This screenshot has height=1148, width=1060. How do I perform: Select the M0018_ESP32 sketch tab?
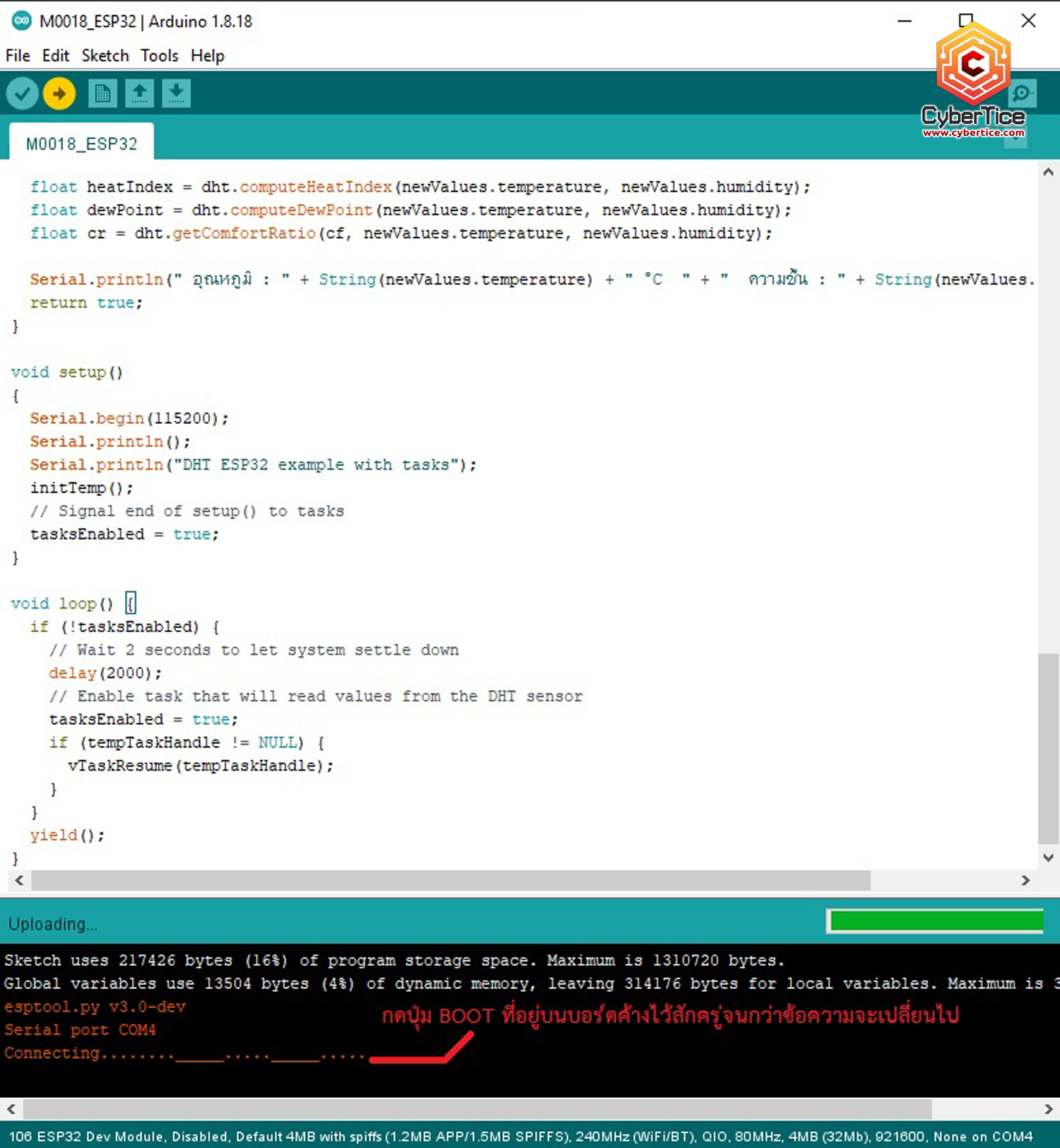[x=81, y=144]
